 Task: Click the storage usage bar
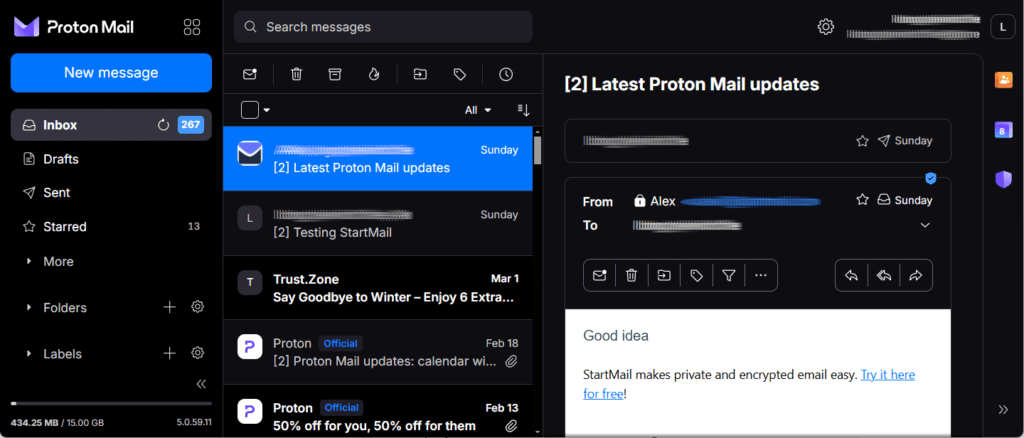coord(111,403)
